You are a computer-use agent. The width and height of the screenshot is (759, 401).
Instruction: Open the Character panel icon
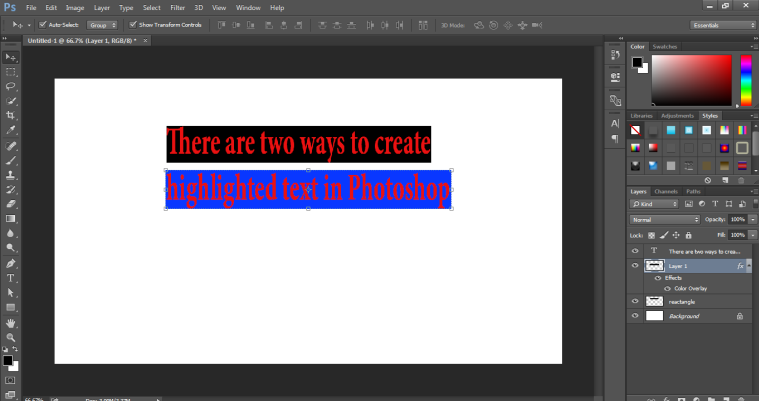615,123
